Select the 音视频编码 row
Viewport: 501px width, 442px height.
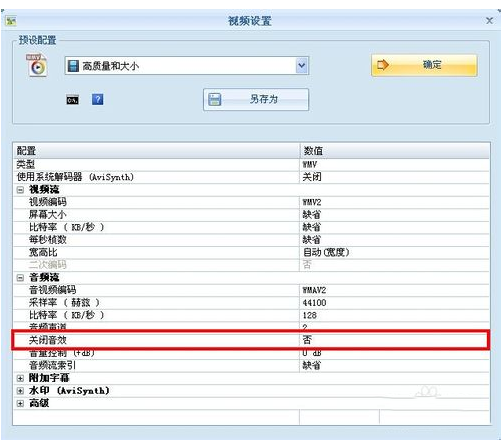251,290
